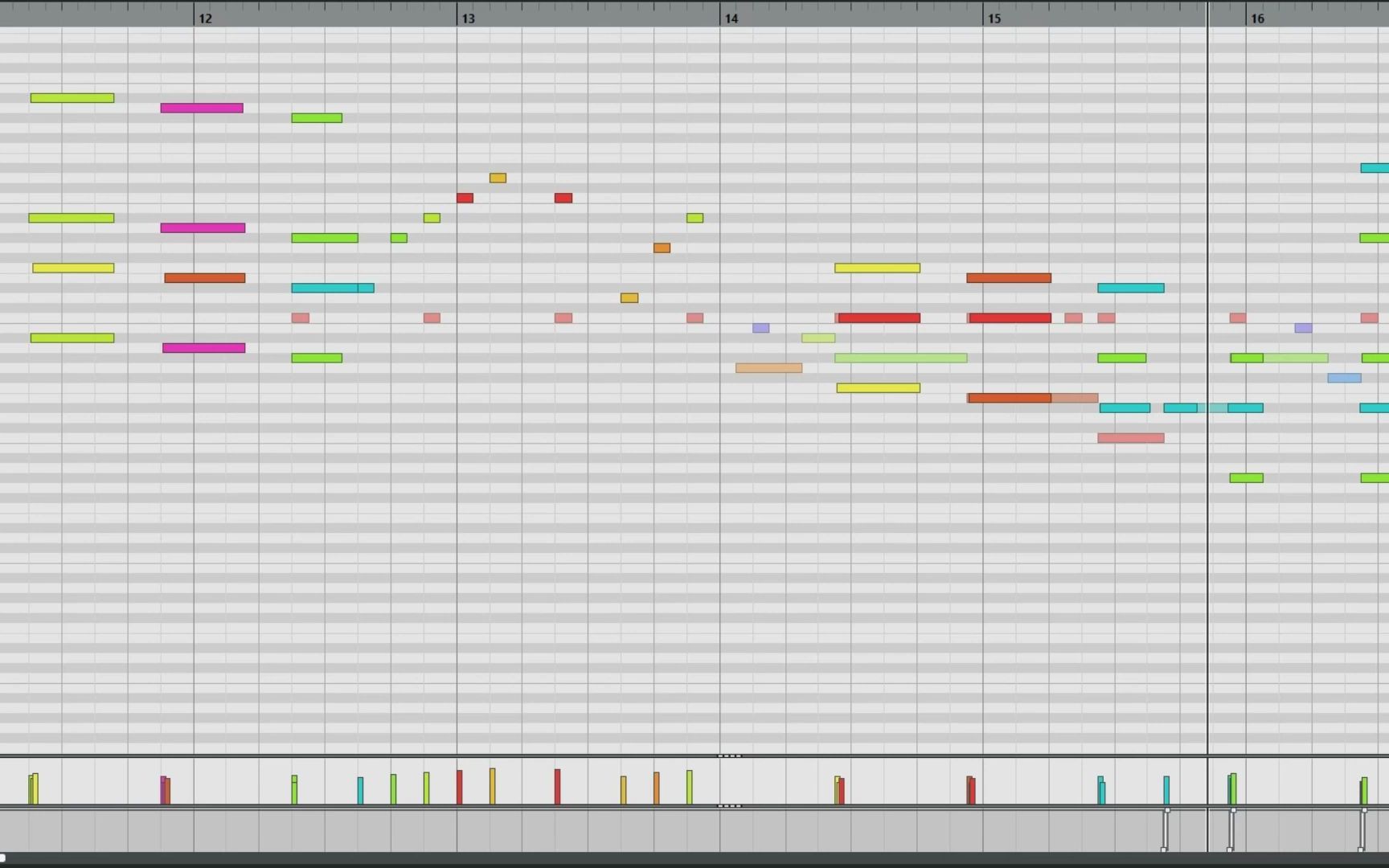
Task: Adjust cyan velocity bar in bar 12
Action: tap(360, 791)
